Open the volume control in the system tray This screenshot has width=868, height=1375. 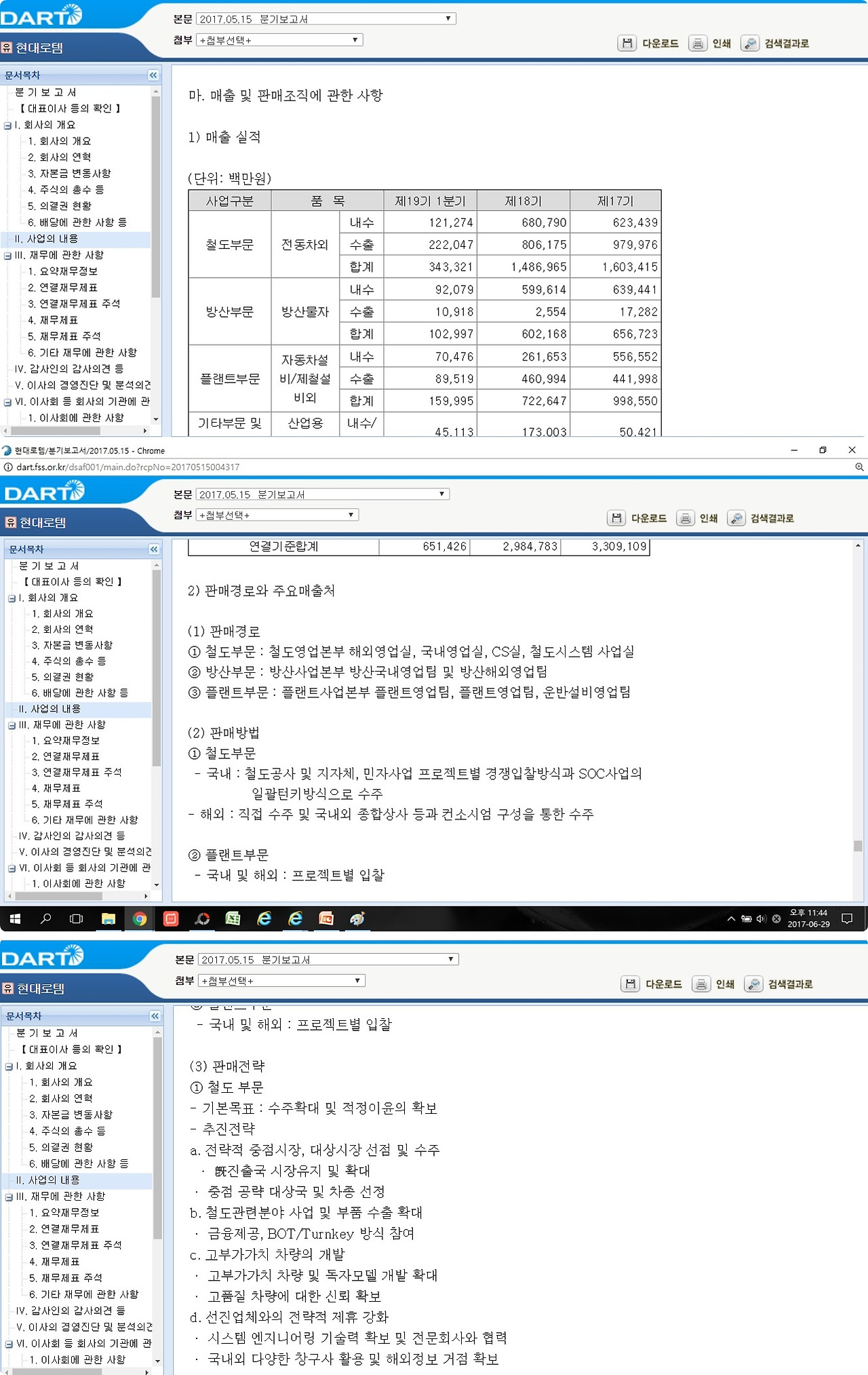click(761, 918)
